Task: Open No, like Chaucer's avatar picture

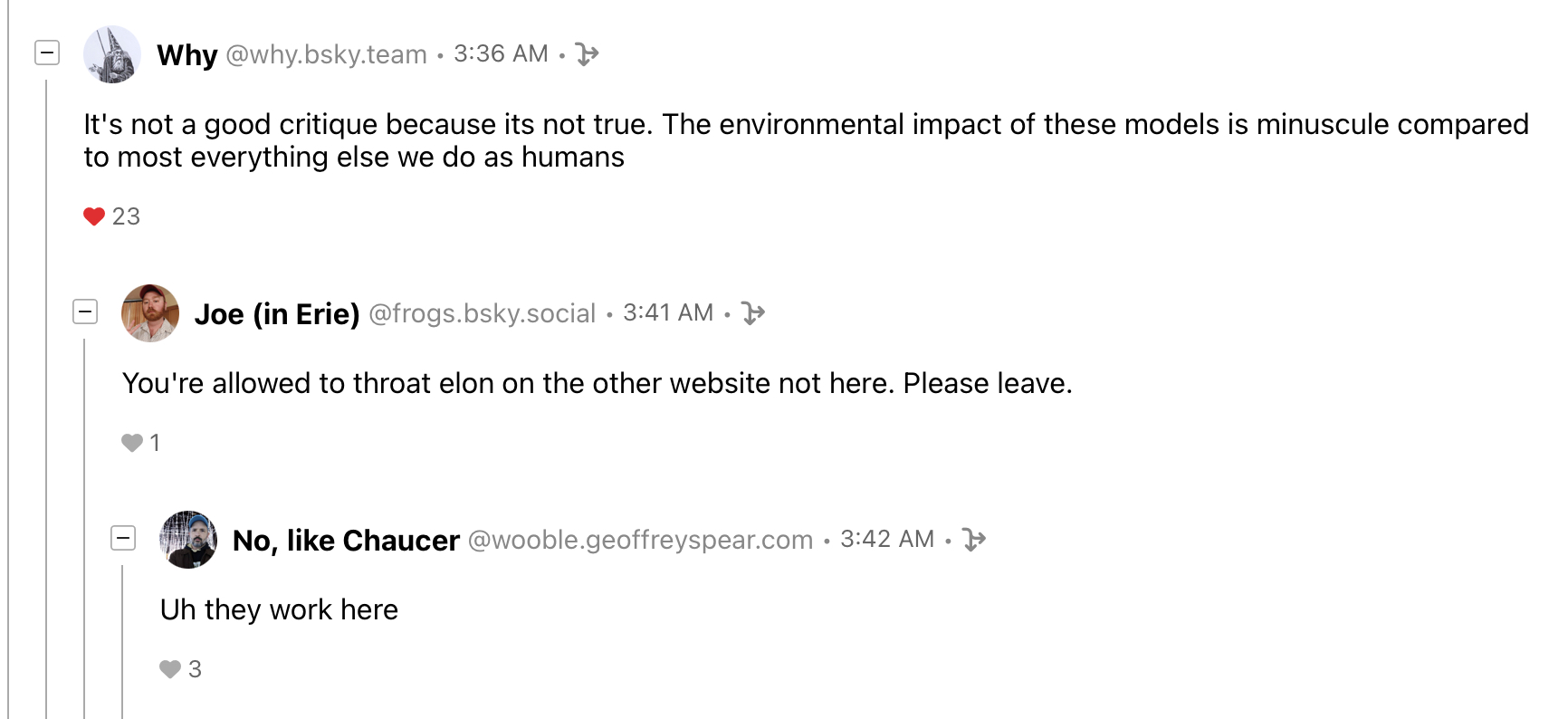Action: 188,540
